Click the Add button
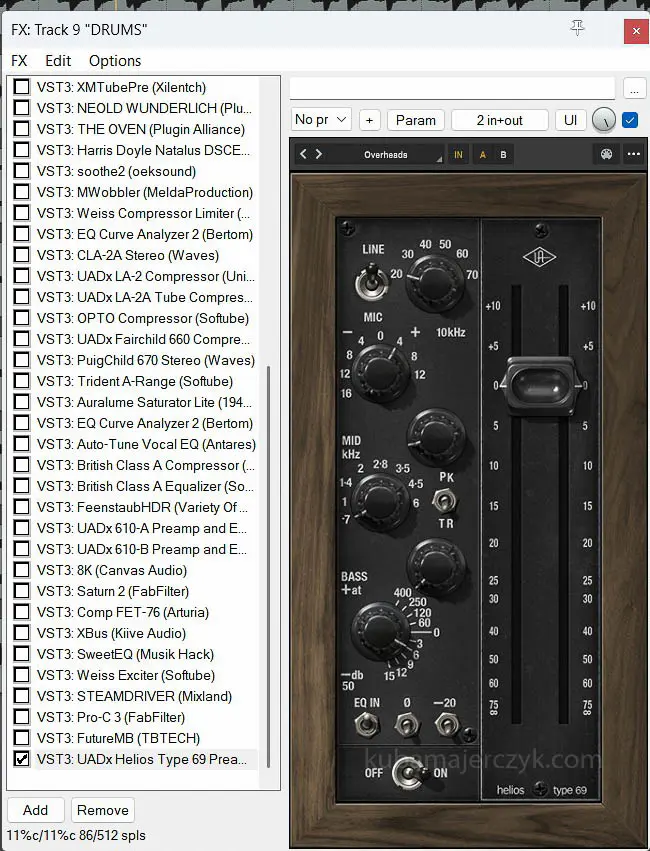Viewport: 650px width, 851px height. tap(35, 810)
